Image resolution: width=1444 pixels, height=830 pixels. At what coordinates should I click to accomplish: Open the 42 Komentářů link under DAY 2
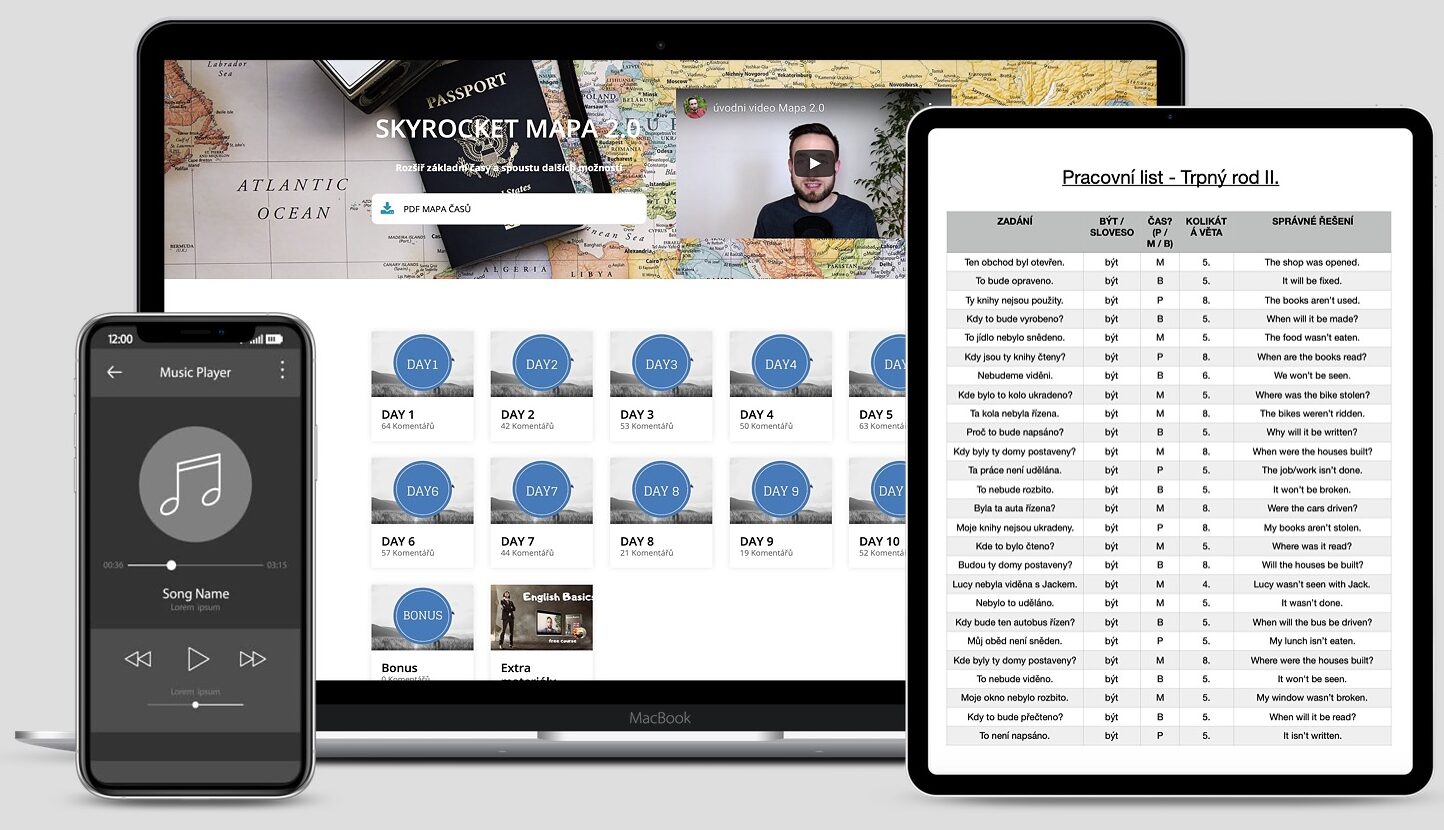(527, 426)
